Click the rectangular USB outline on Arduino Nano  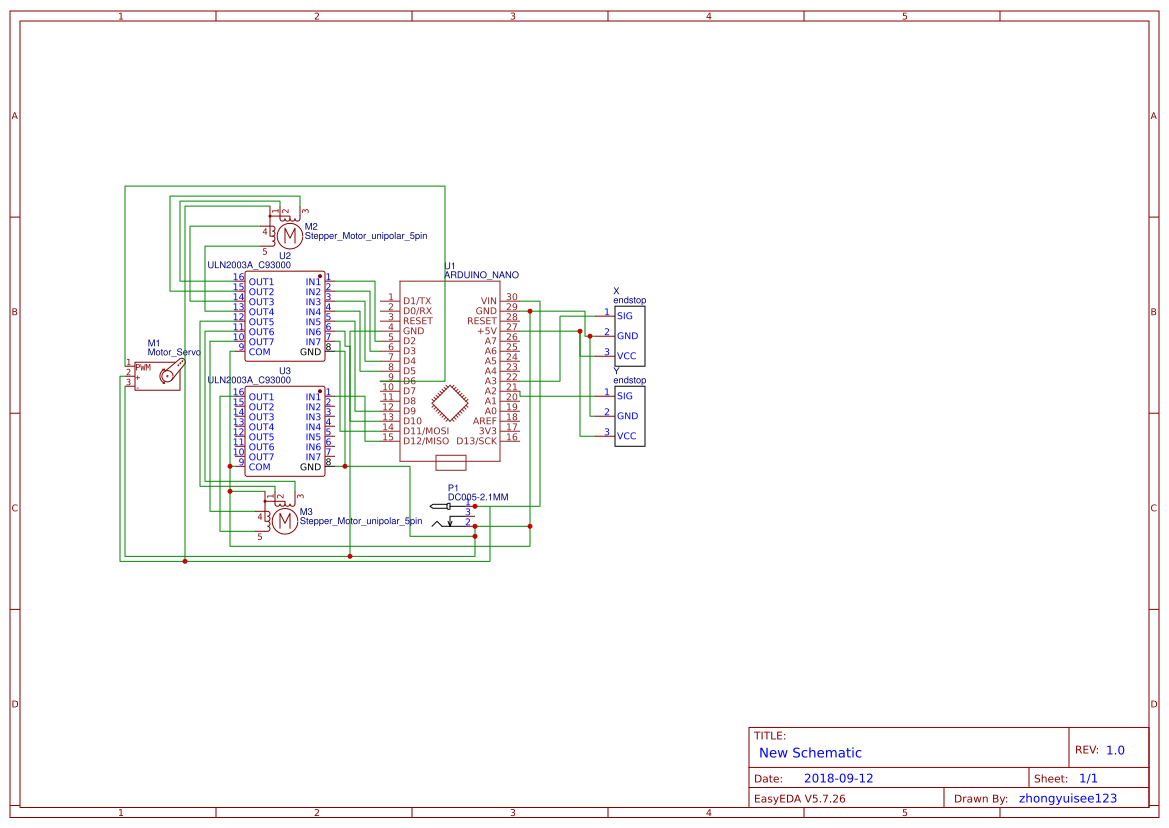click(451, 462)
